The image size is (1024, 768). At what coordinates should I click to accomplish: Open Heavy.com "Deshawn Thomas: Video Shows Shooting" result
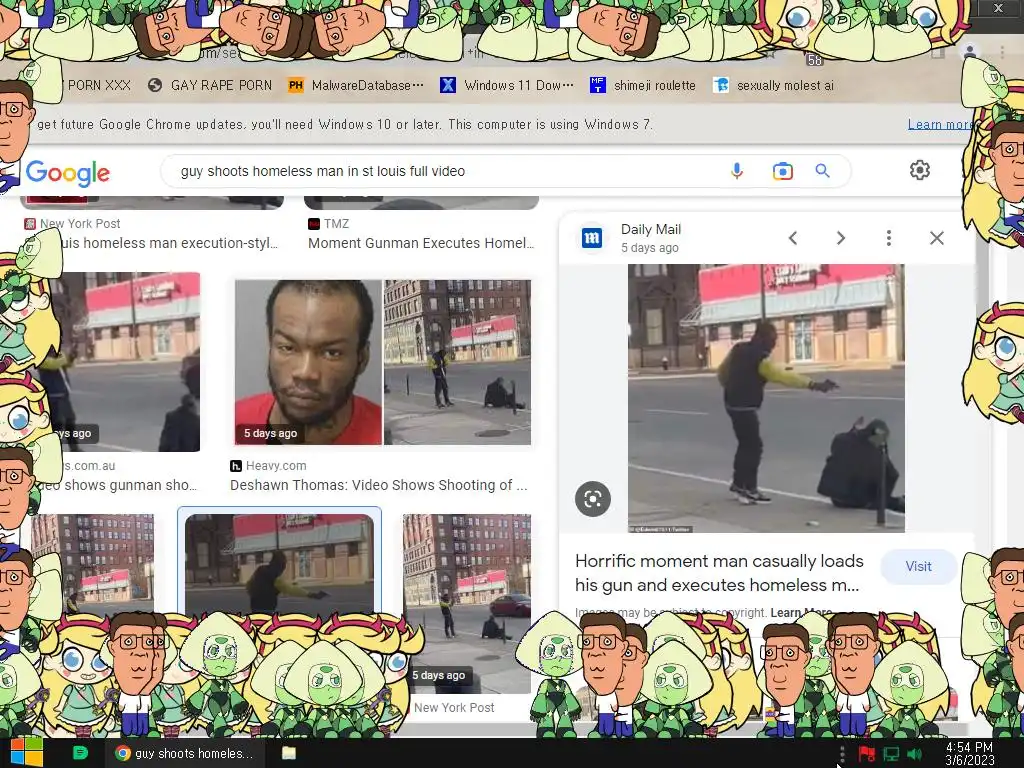point(379,485)
